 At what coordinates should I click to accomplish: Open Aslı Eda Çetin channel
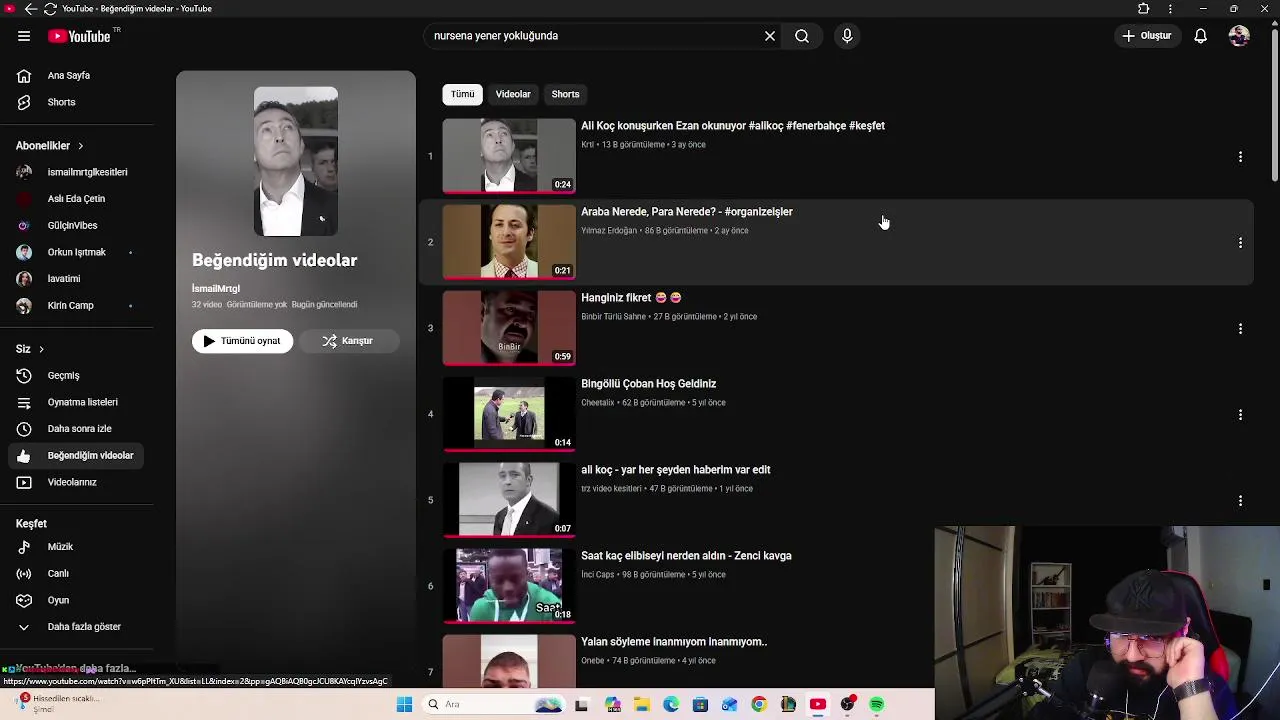point(77,198)
